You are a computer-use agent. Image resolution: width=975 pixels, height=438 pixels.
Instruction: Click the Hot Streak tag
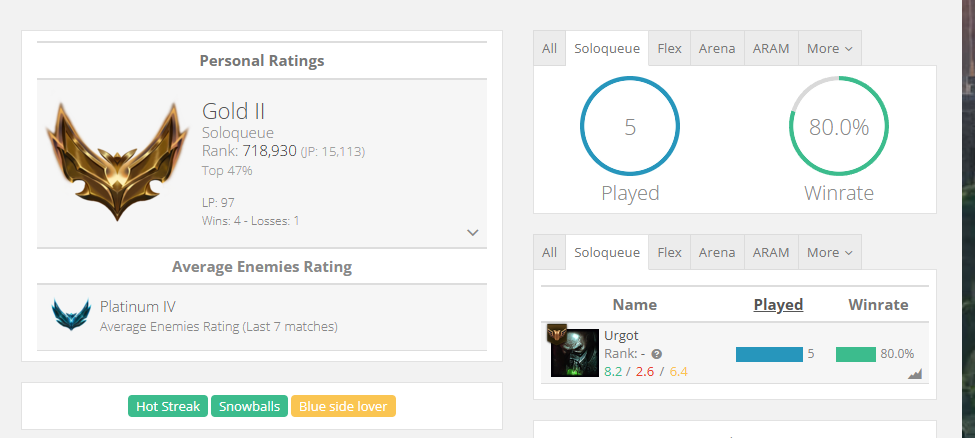point(168,406)
